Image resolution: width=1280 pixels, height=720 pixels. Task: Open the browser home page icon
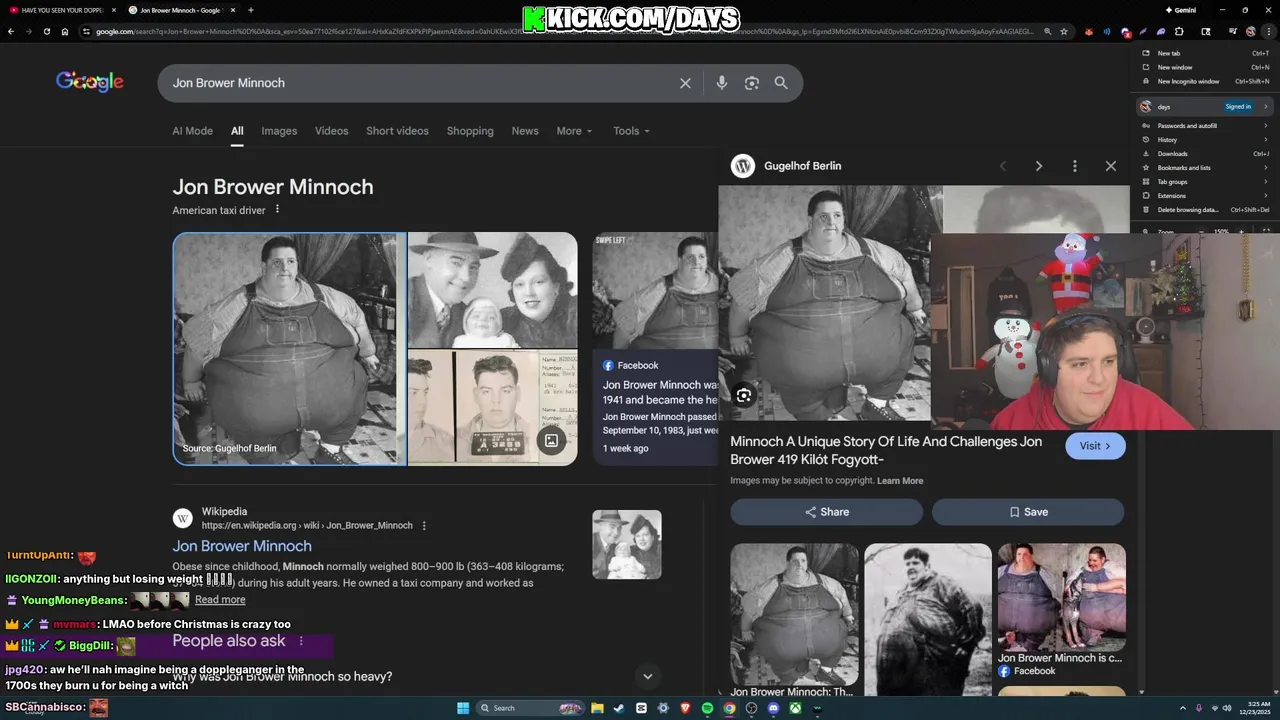click(65, 31)
